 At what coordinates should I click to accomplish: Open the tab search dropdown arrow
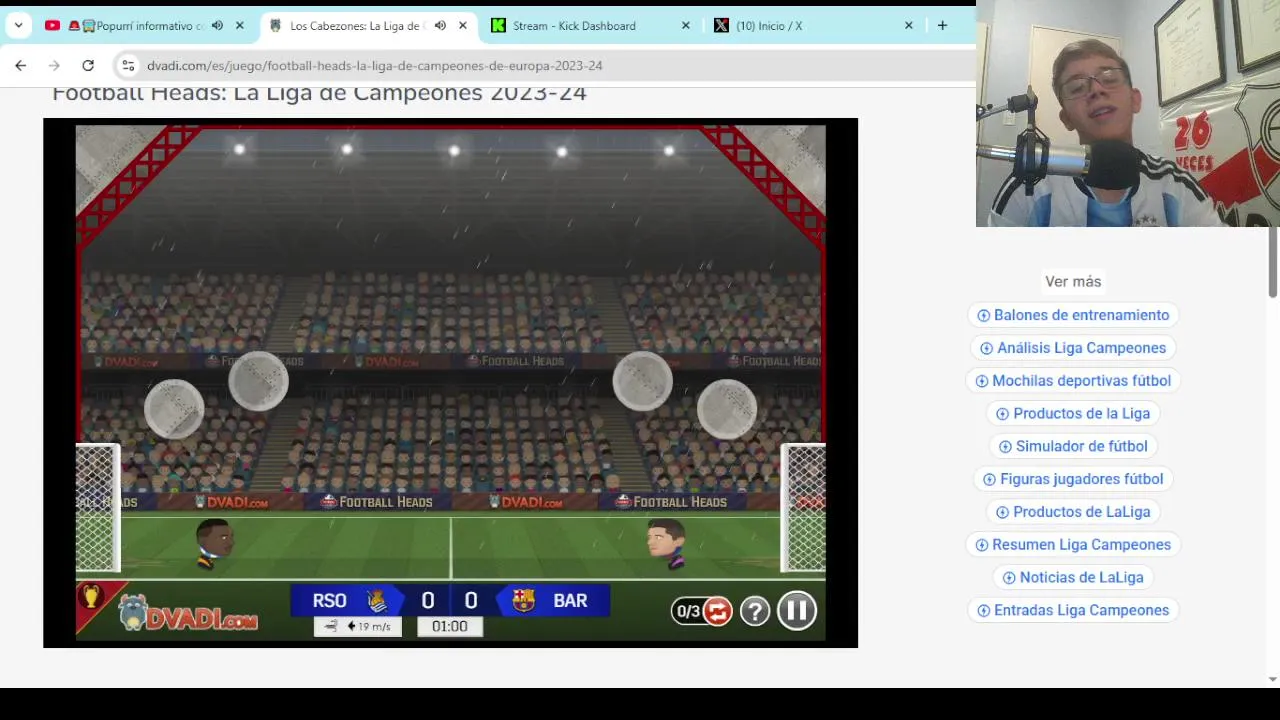[18, 25]
